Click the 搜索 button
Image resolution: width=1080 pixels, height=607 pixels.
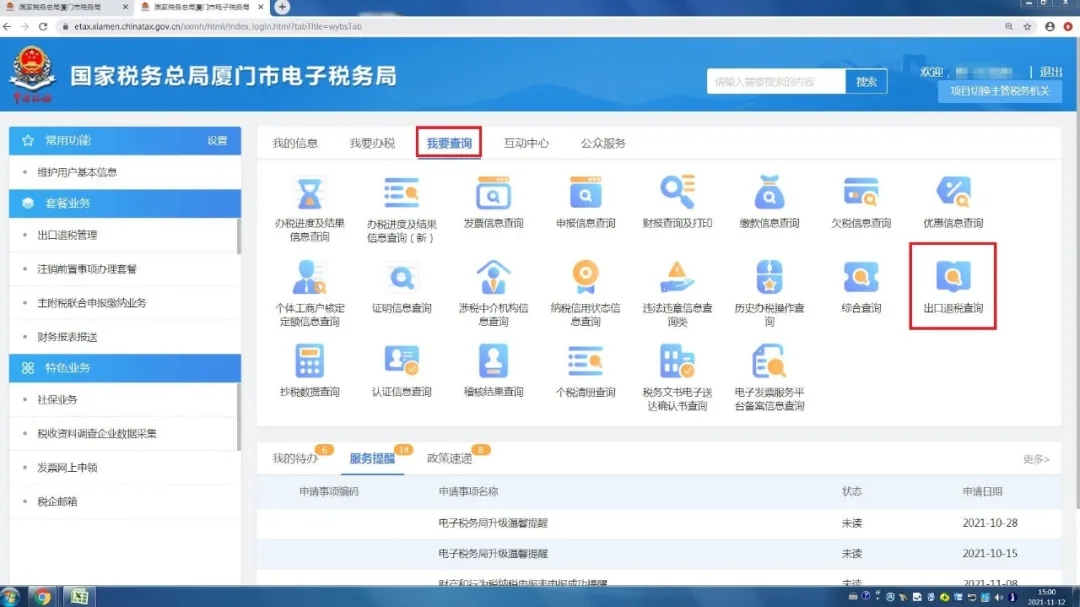[x=866, y=82]
